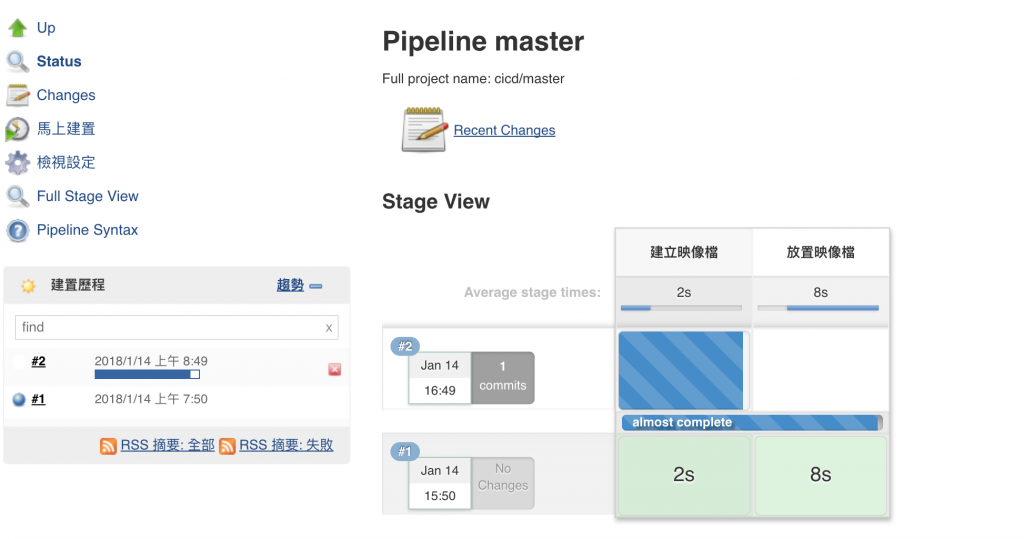1024x539 pixels.
Task: Click the Recent Changes notepad icon
Action: coord(424,129)
